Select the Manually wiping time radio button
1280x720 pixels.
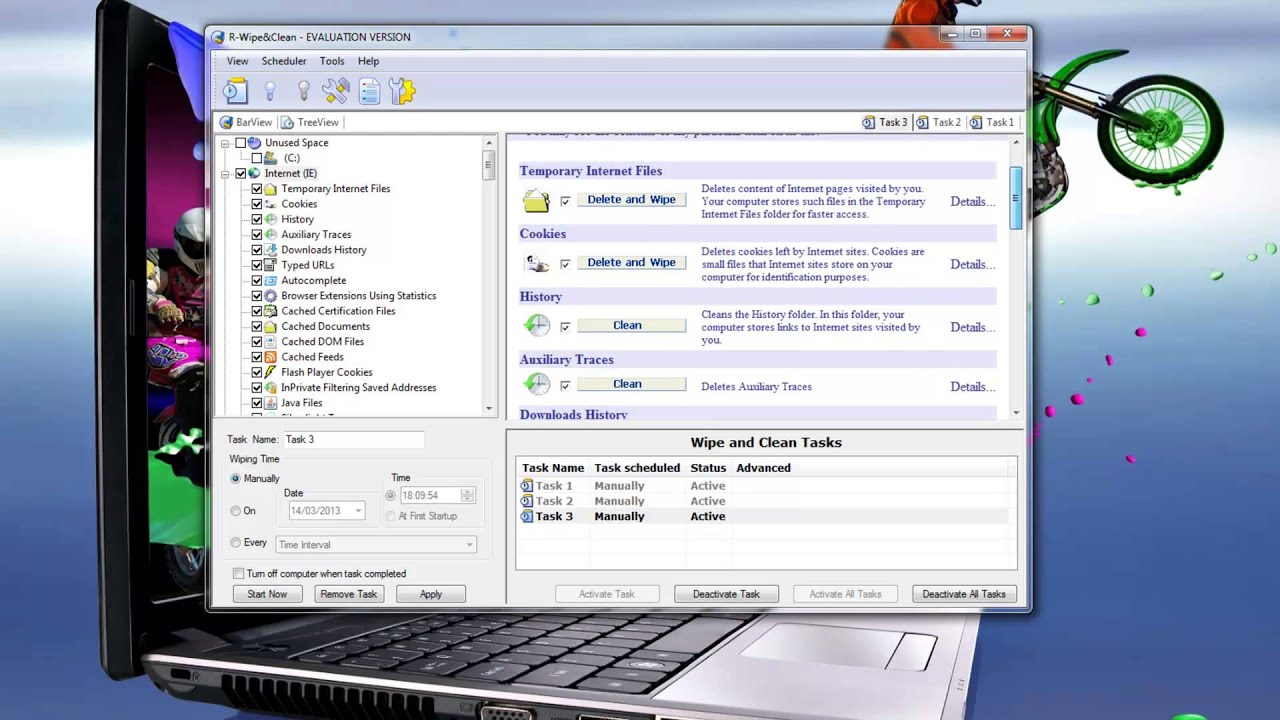coord(236,479)
